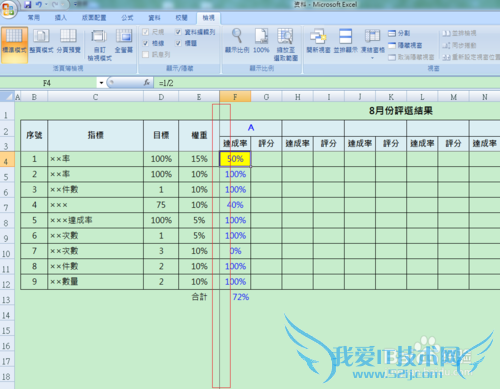The image size is (500, 389).
Task: Click ××件數 in sequence row 3
Action: 95,190
